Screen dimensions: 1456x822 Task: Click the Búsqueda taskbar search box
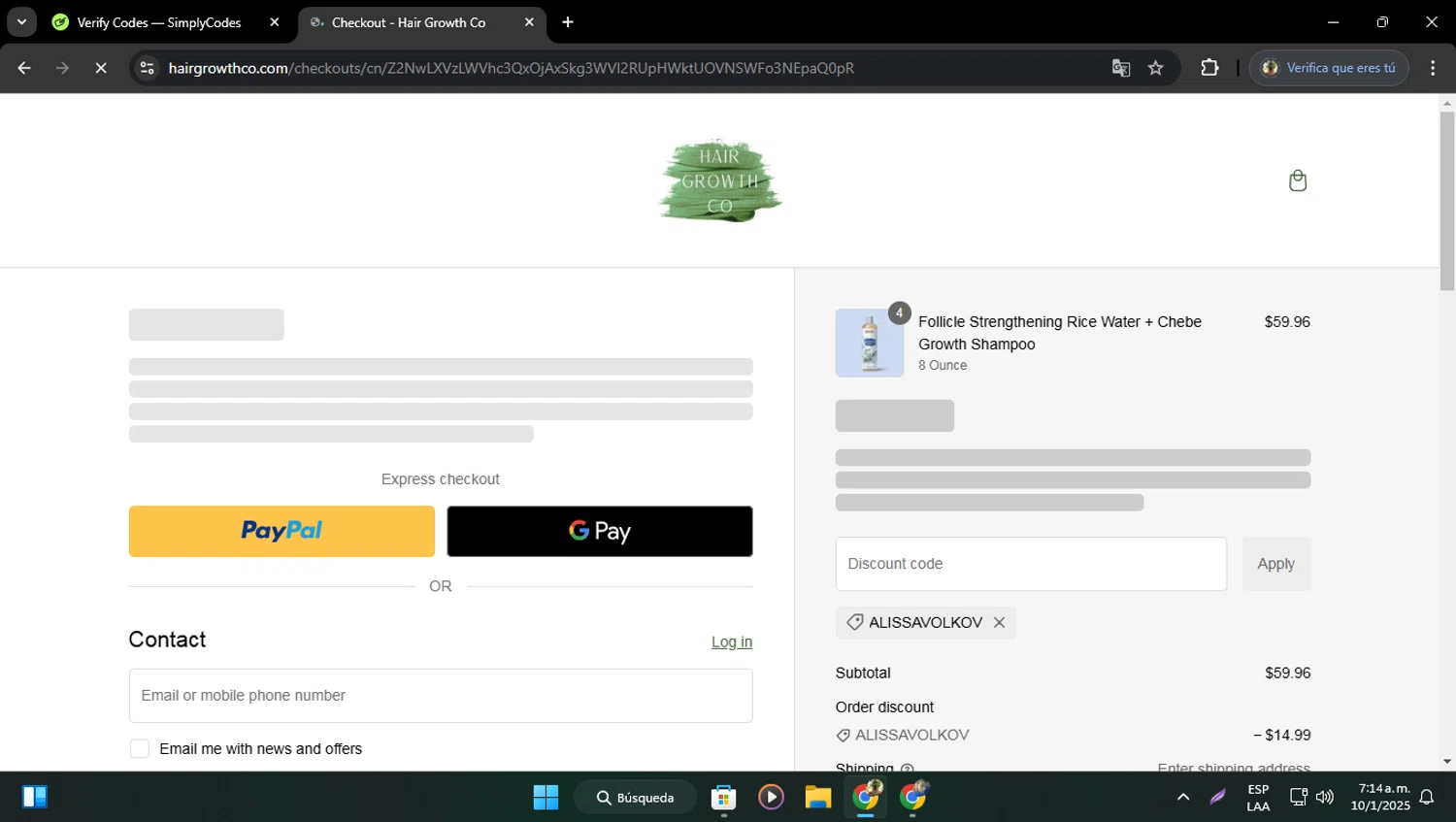coord(637,797)
